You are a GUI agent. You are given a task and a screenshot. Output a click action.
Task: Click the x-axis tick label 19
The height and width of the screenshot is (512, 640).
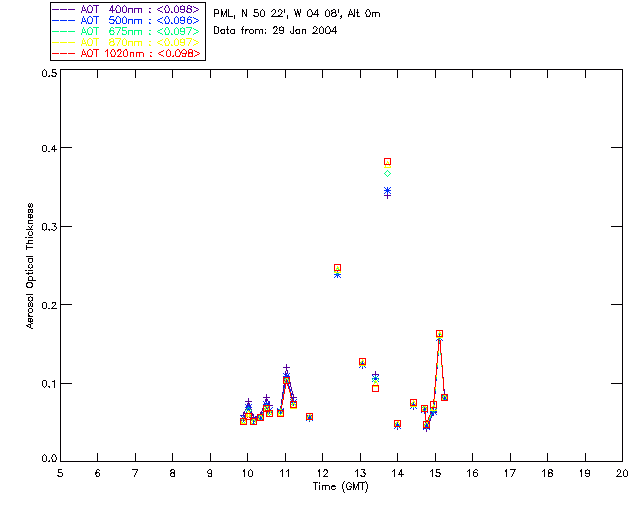(x=585, y=473)
